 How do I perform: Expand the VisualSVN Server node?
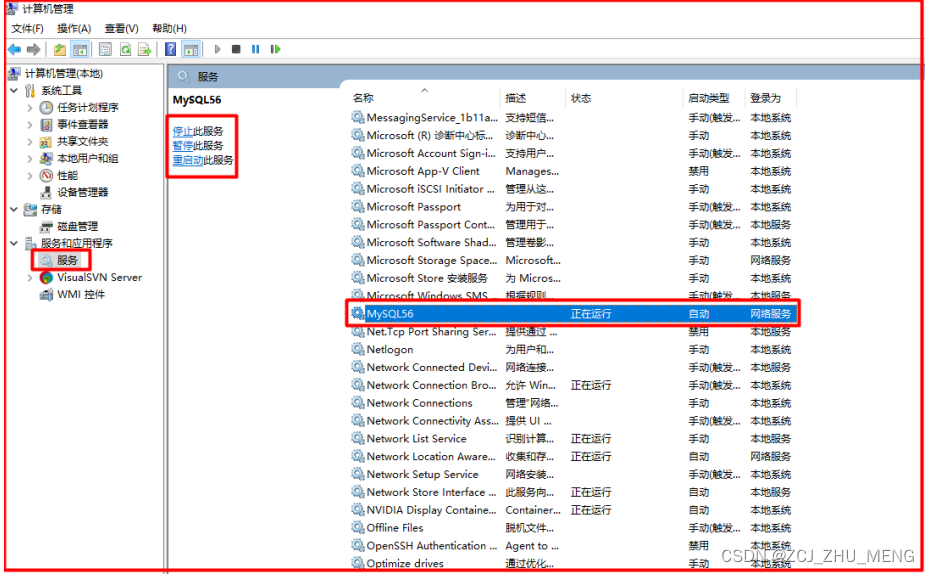click(x=30, y=278)
